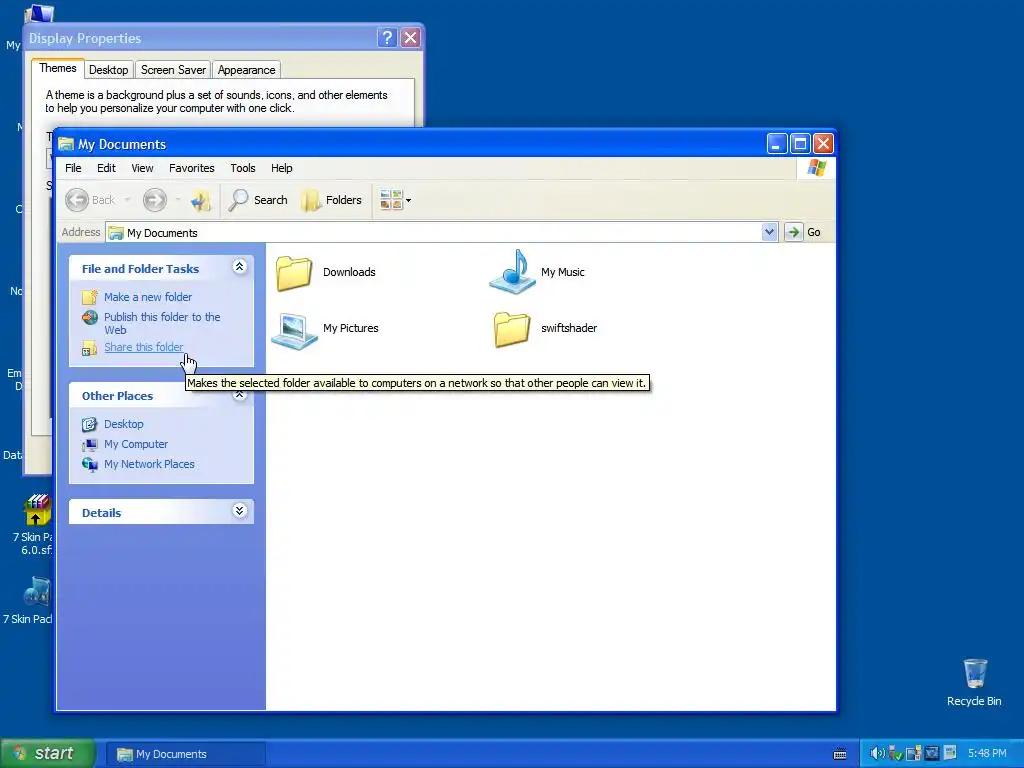Switch to Appearance tab in Display Properties
Image resolution: width=1024 pixels, height=768 pixels.
click(246, 70)
